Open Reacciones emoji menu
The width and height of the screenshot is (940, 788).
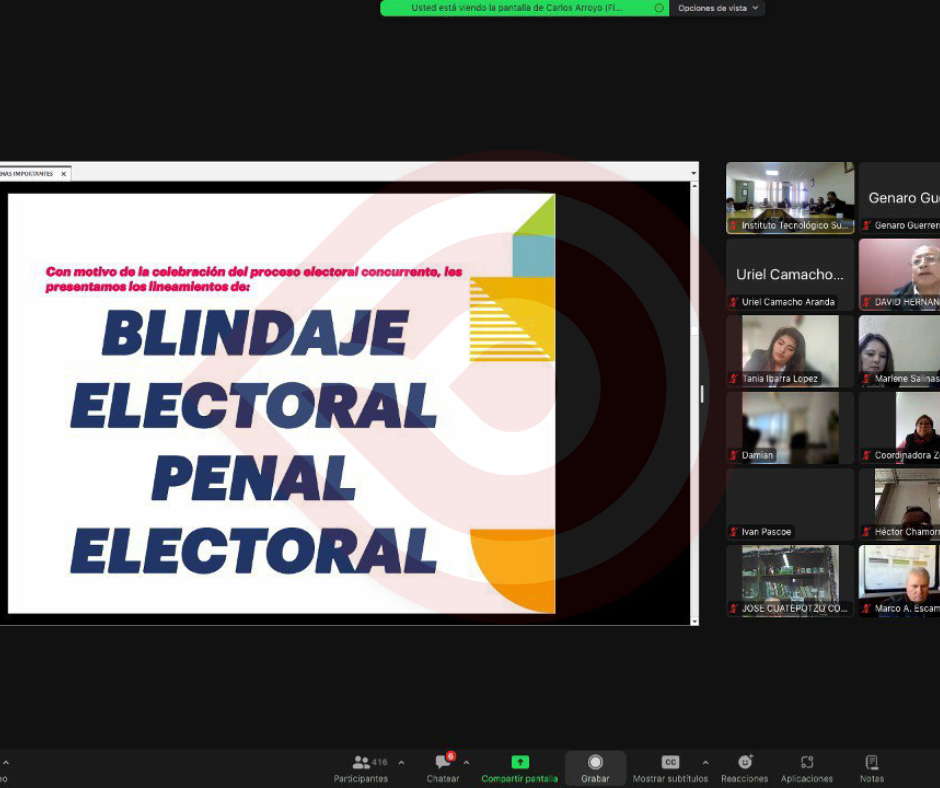[745, 768]
